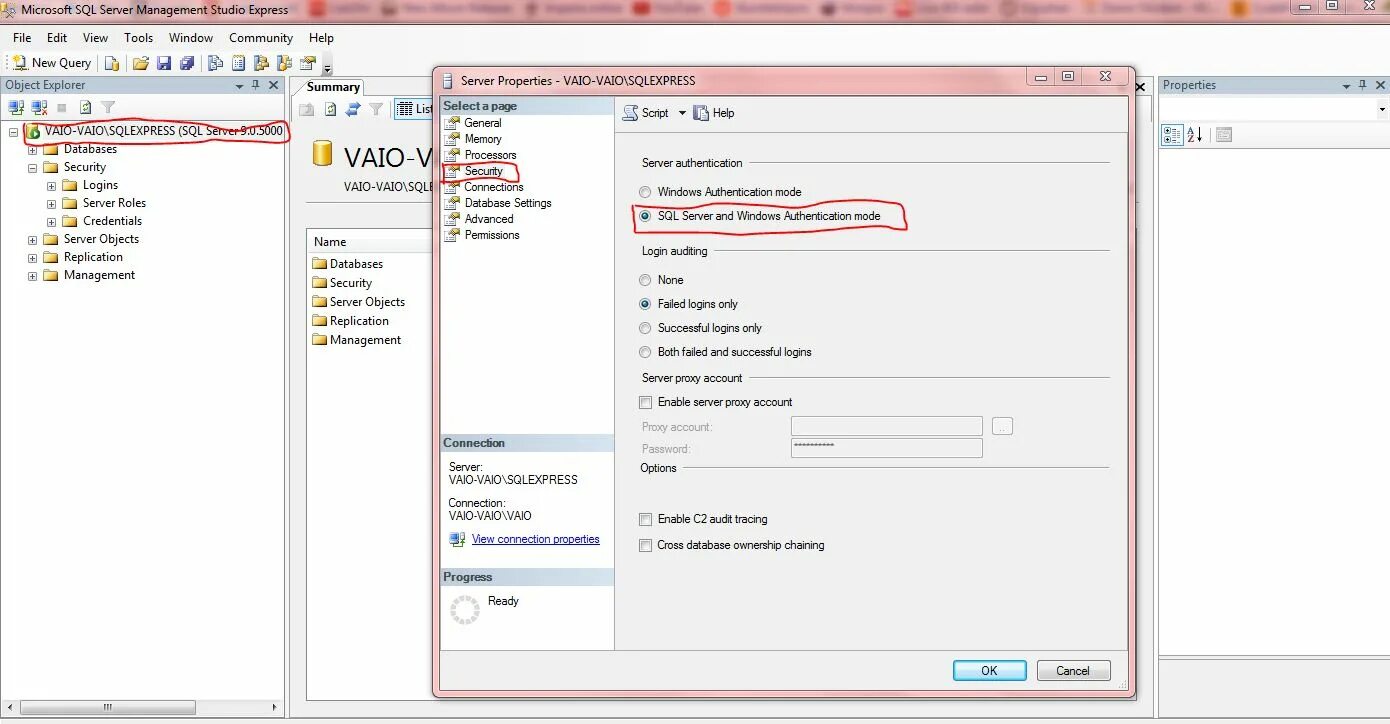This screenshot has height=724, width=1390.
Task: Open the File menu
Action: point(22,38)
